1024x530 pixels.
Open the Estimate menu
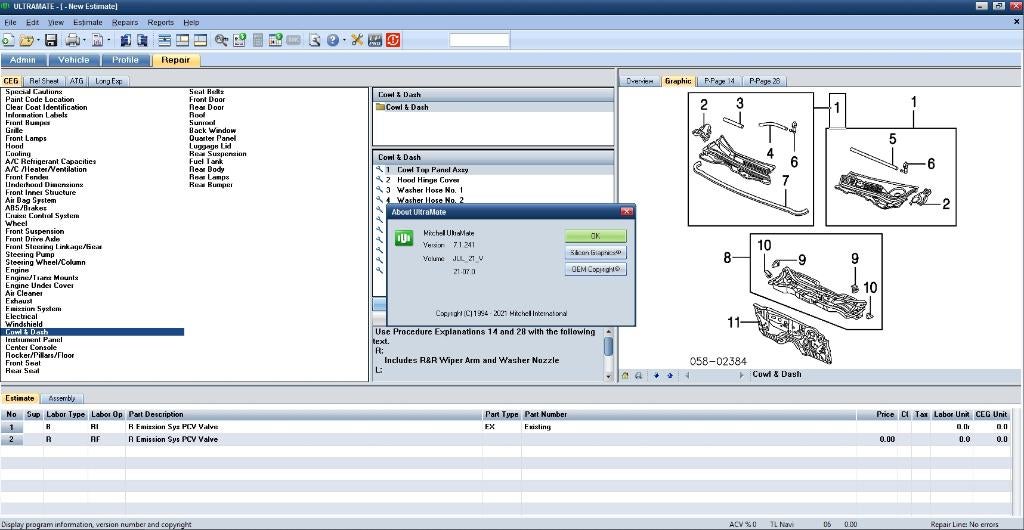coord(88,22)
